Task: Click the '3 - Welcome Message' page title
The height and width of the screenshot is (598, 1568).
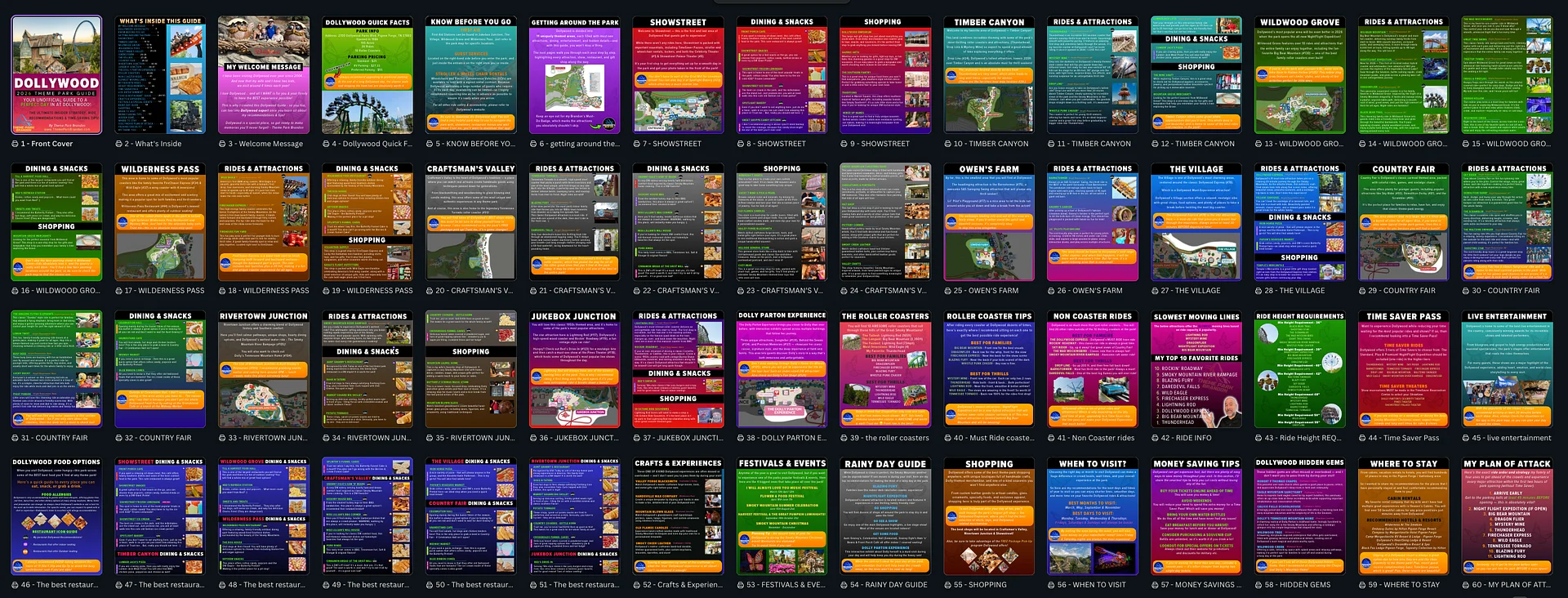Action: coord(265,144)
